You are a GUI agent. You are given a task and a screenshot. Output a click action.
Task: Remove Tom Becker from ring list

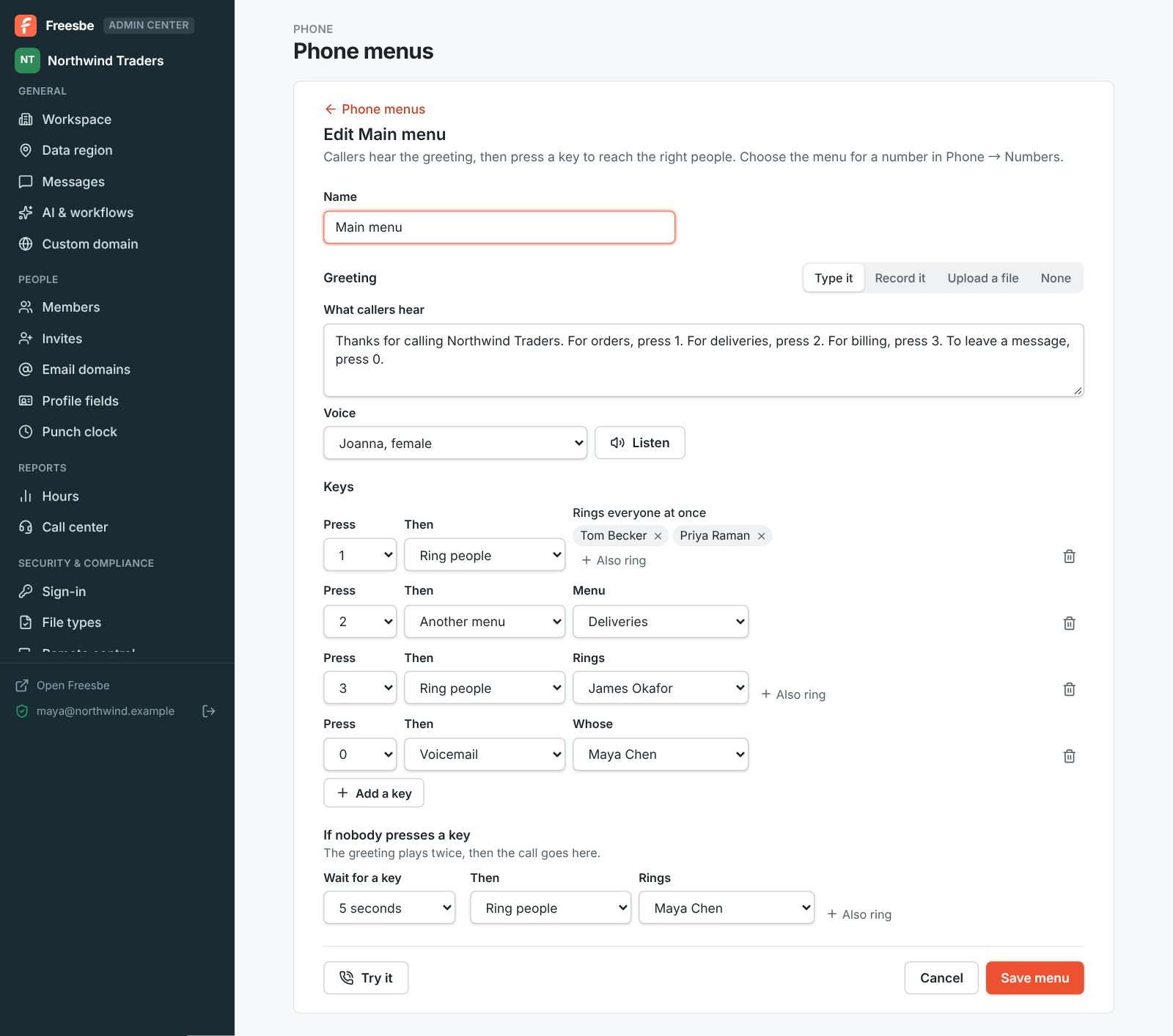[658, 536]
